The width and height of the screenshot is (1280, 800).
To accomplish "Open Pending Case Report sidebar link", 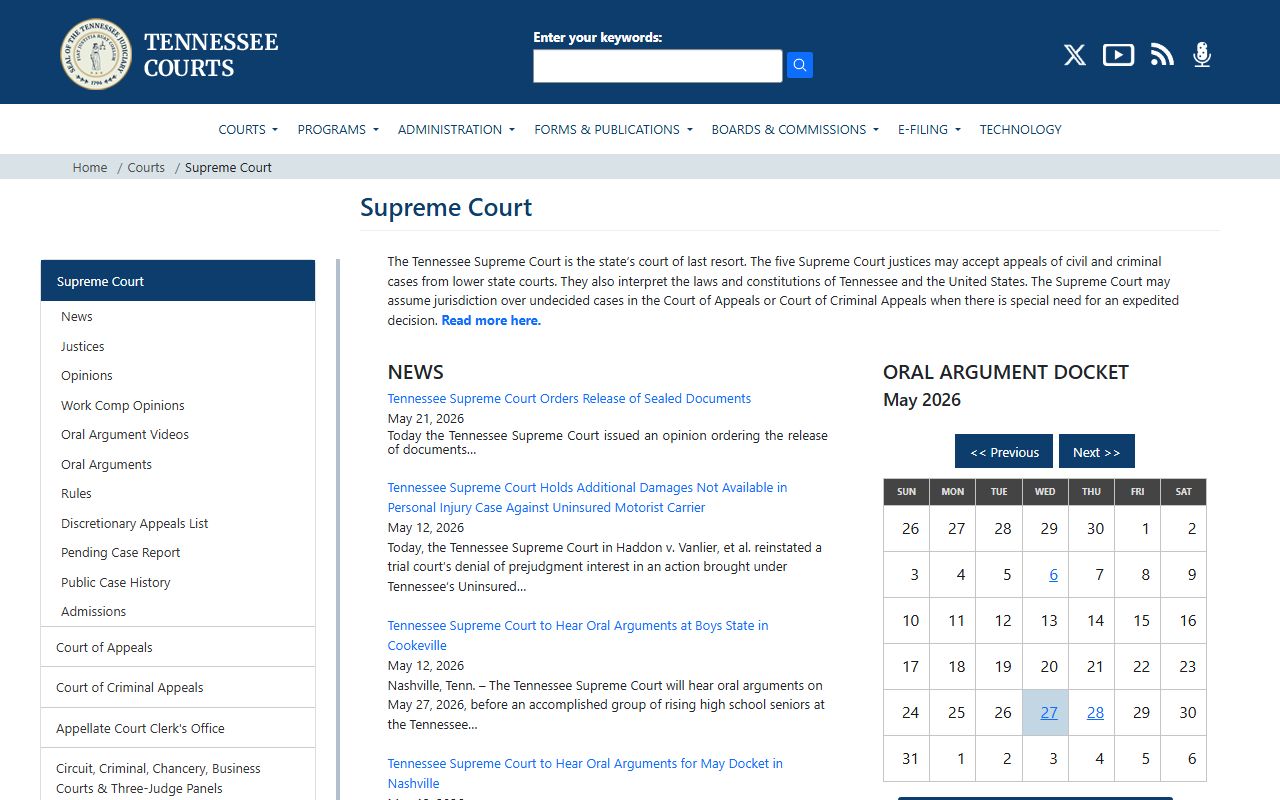I will coord(121,552).
